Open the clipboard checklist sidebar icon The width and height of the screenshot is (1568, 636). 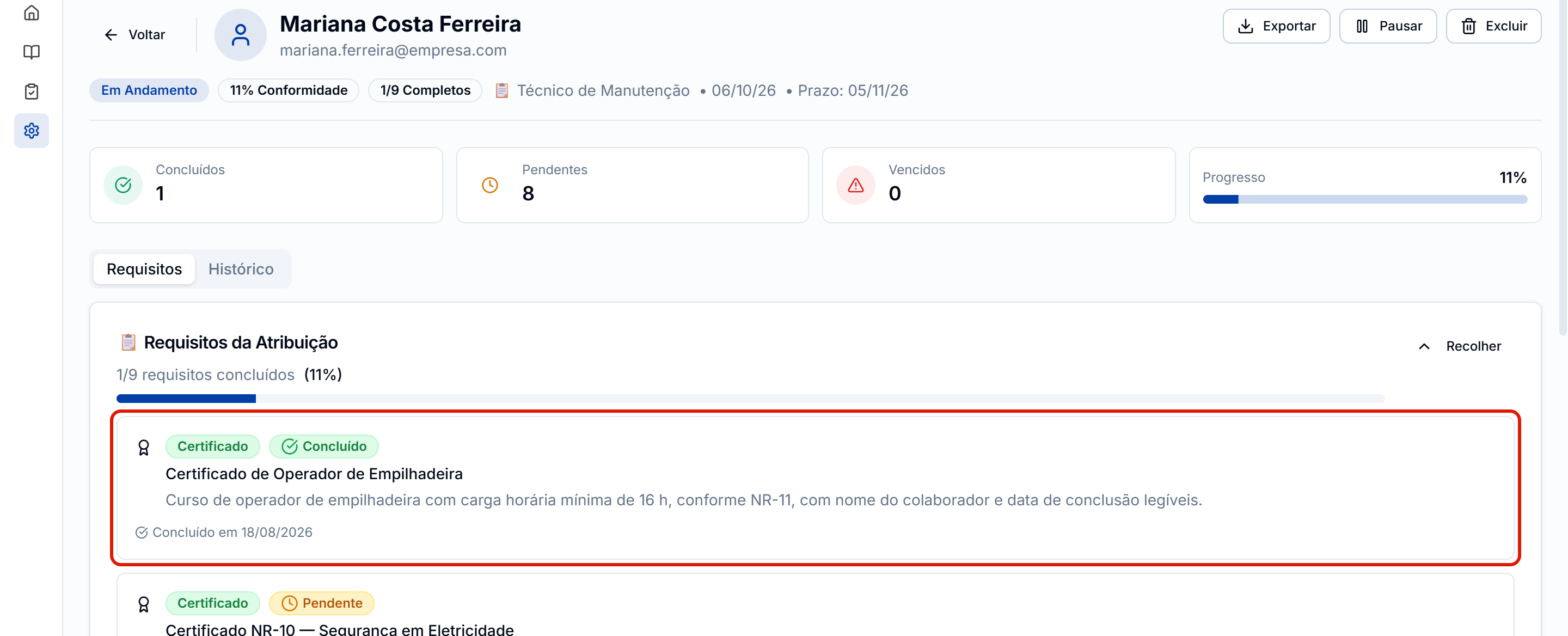tap(32, 91)
